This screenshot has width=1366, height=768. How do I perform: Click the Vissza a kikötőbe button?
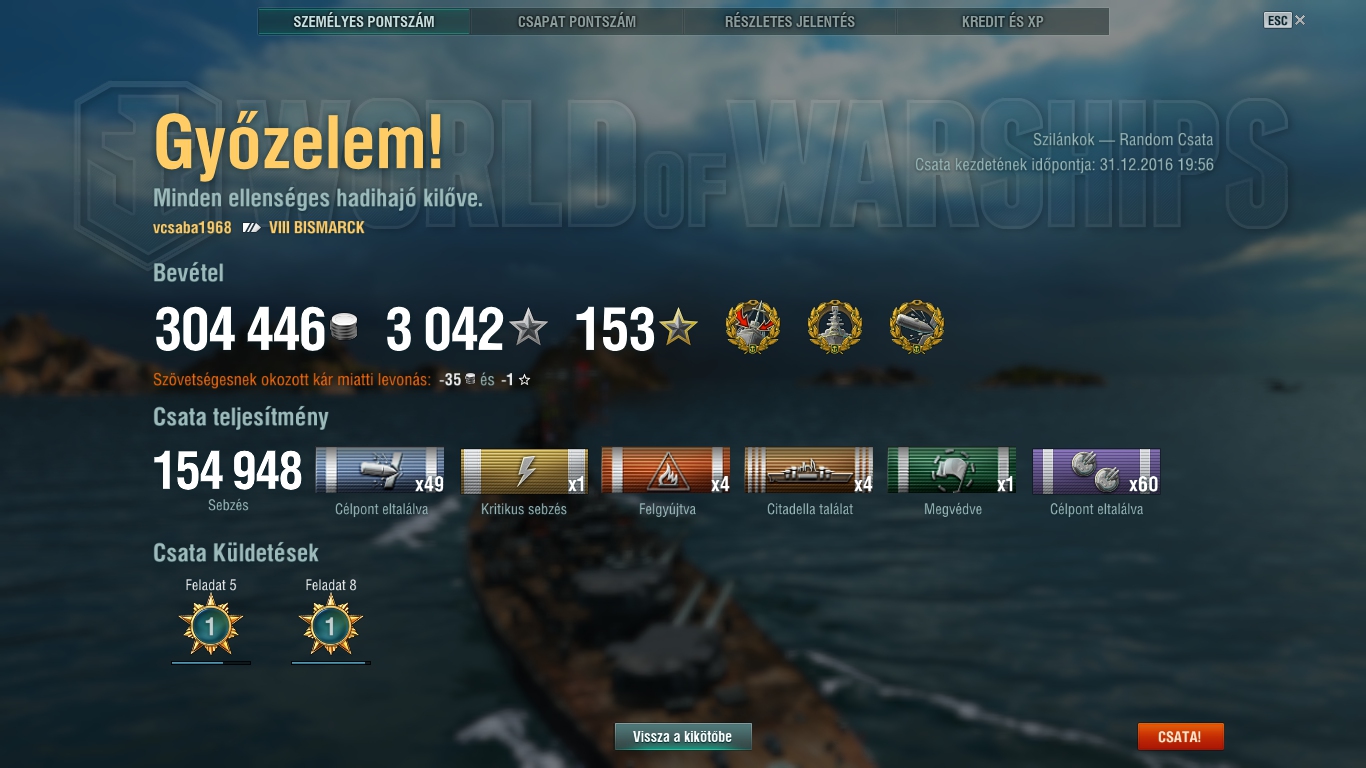[683, 737]
